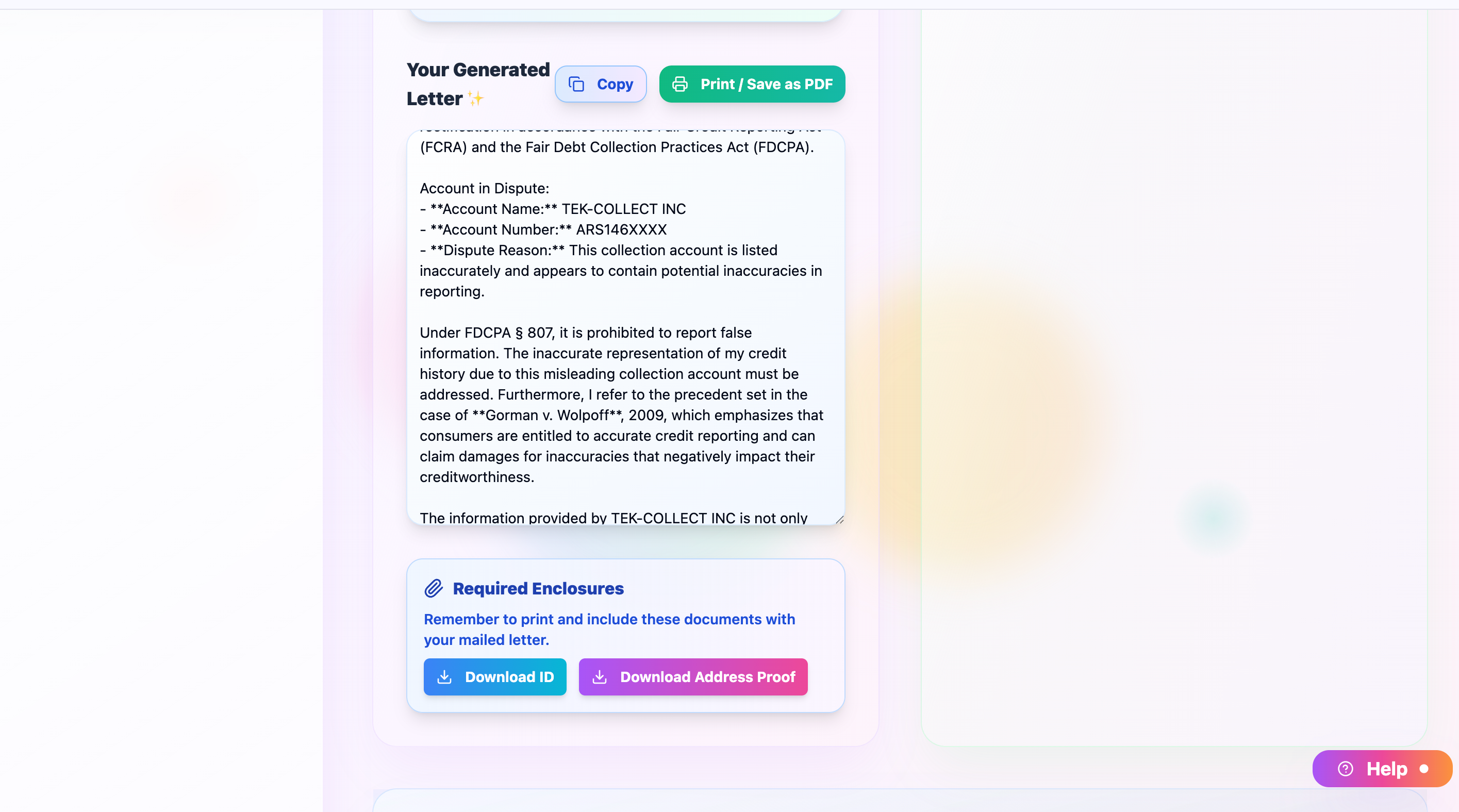Screen dimensions: 1459x812
Task: Click the question mark icon on Help
Action: pos(1345,768)
